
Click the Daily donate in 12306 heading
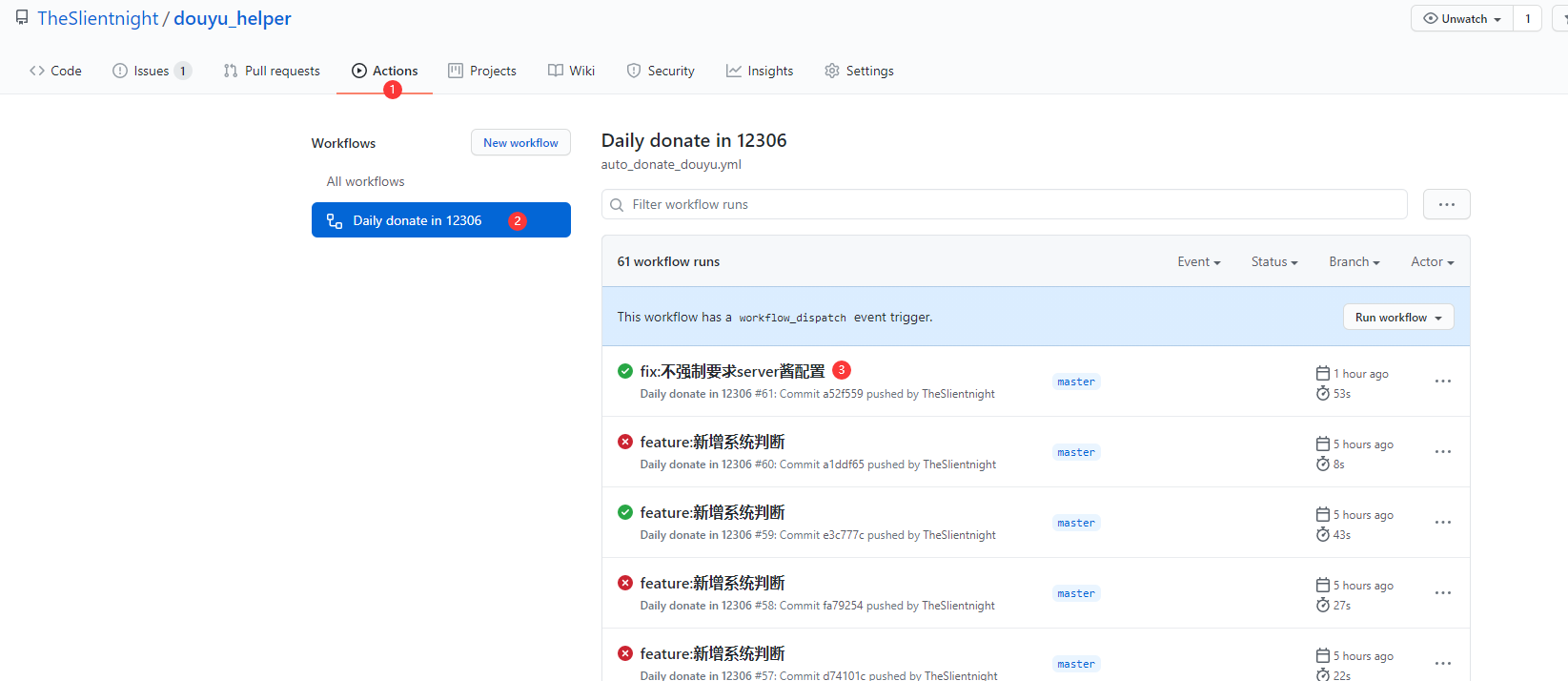(694, 140)
